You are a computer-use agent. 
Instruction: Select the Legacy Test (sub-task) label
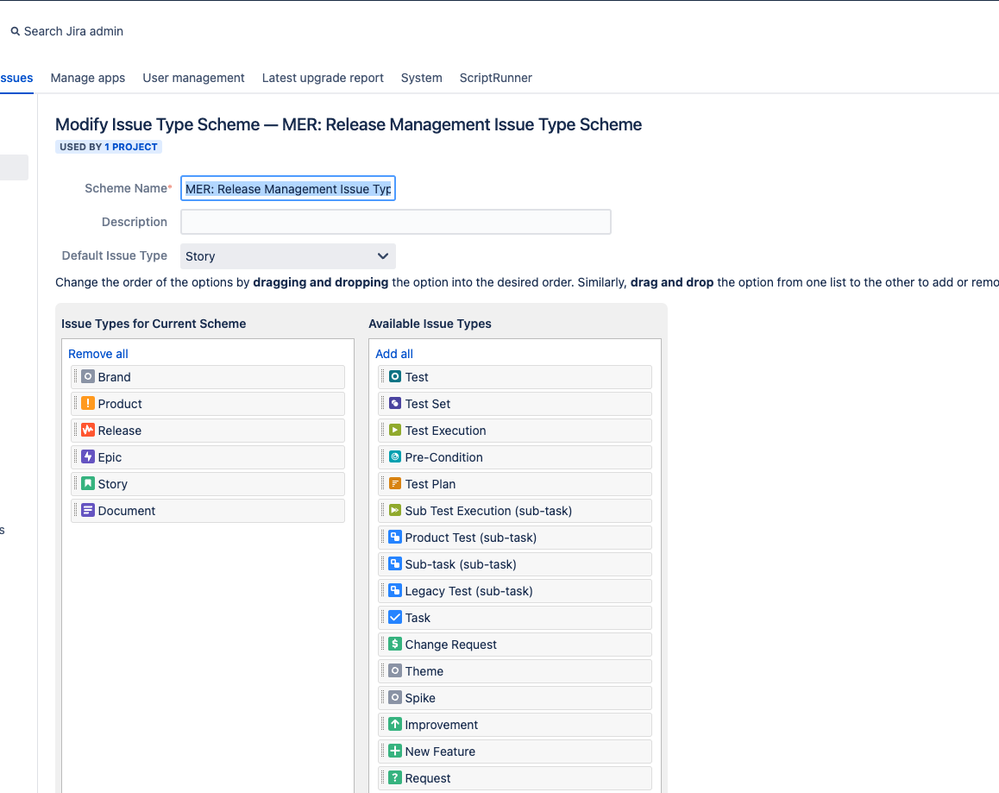point(469,591)
